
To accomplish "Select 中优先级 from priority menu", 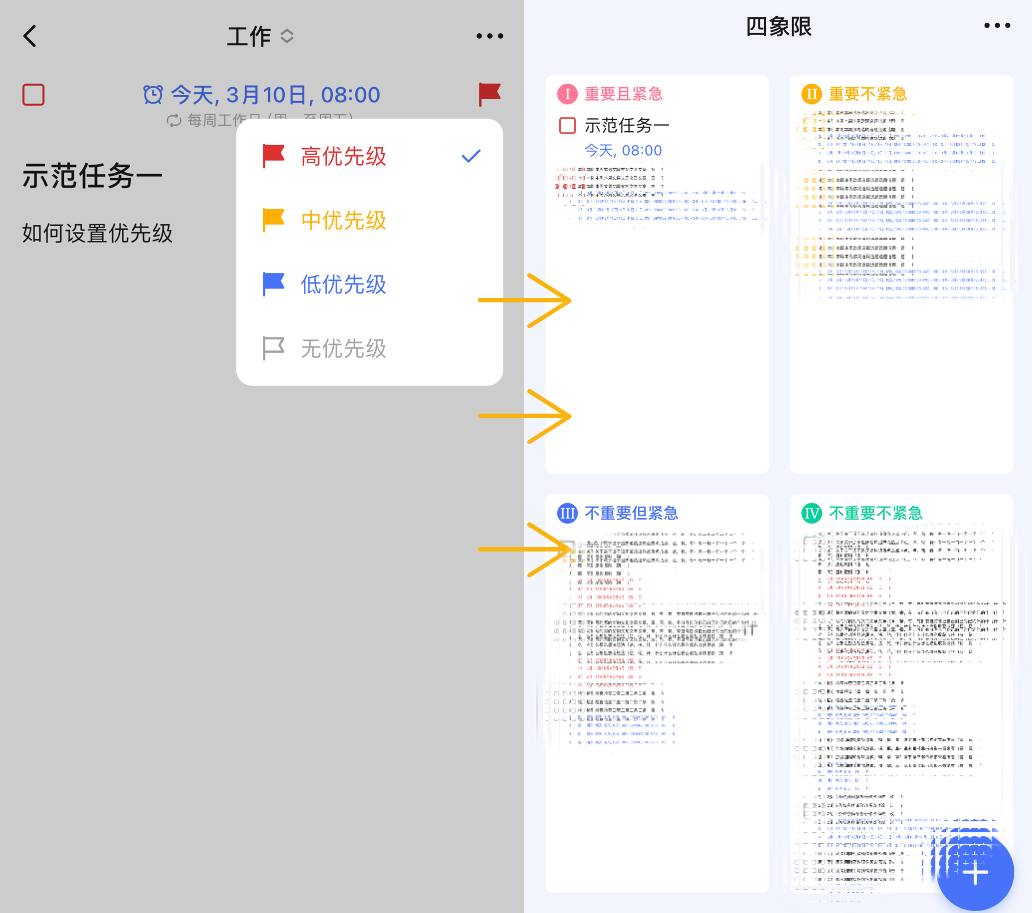I will 369,221.
